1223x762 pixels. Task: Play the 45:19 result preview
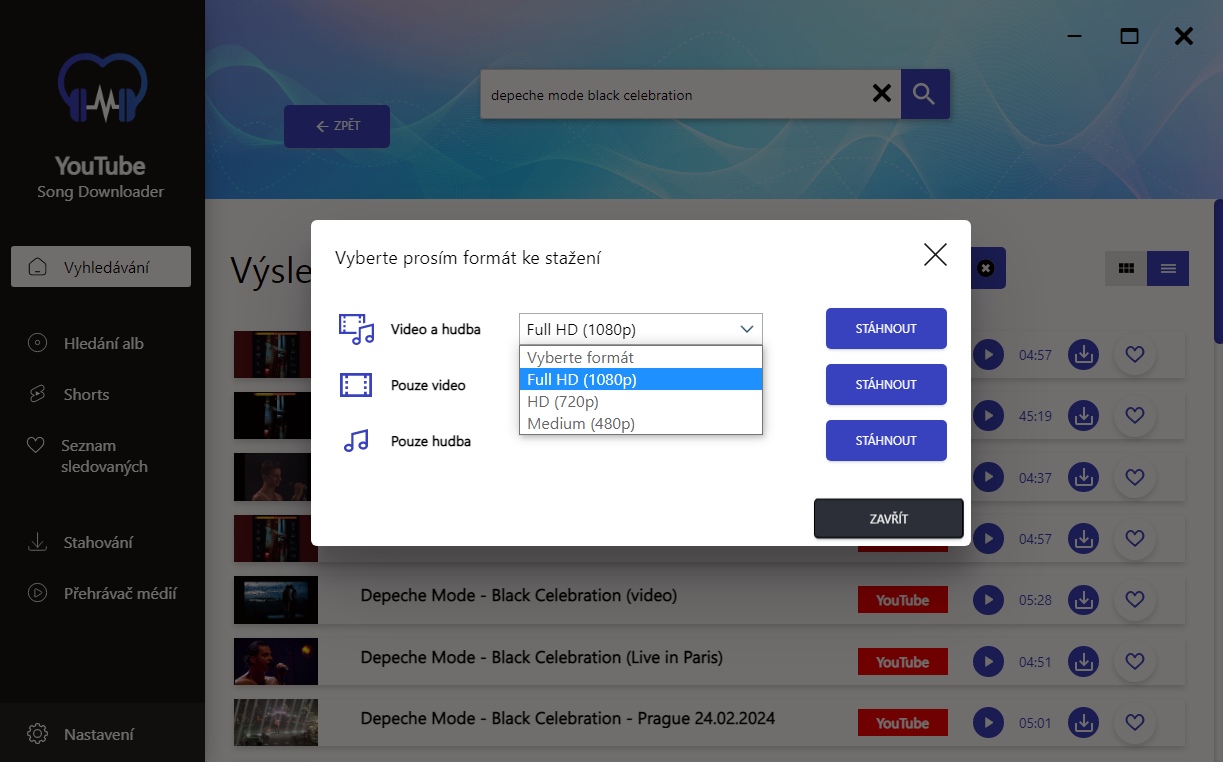(988, 416)
